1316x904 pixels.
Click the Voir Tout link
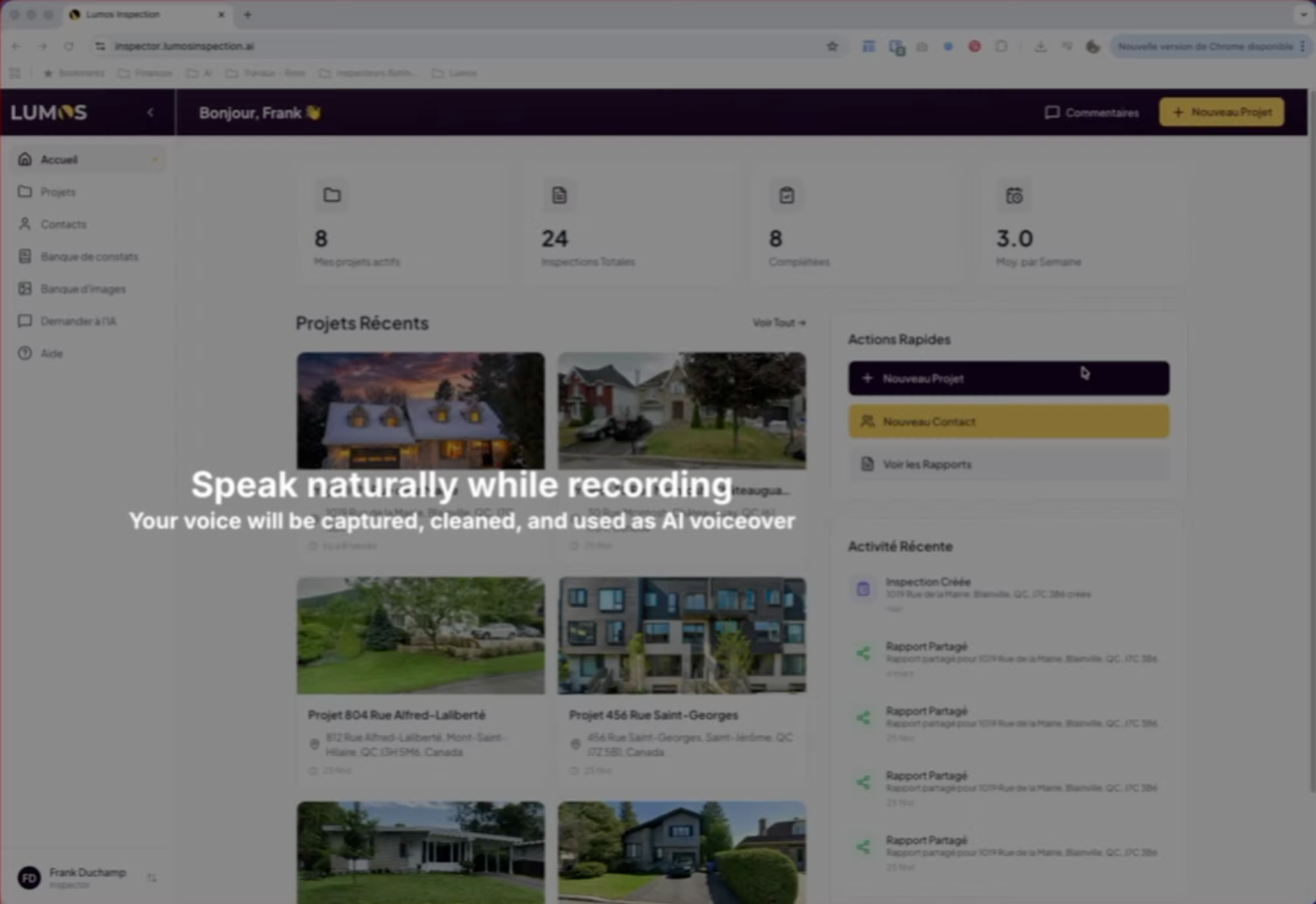pos(778,323)
